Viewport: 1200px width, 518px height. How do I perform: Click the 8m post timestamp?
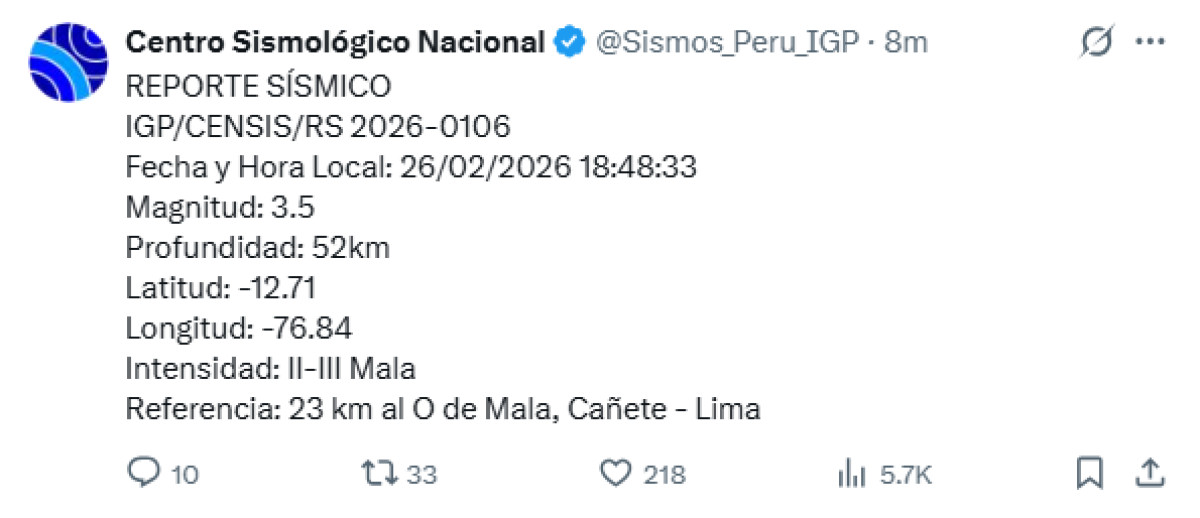pyautogui.click(x=906, y=42)
